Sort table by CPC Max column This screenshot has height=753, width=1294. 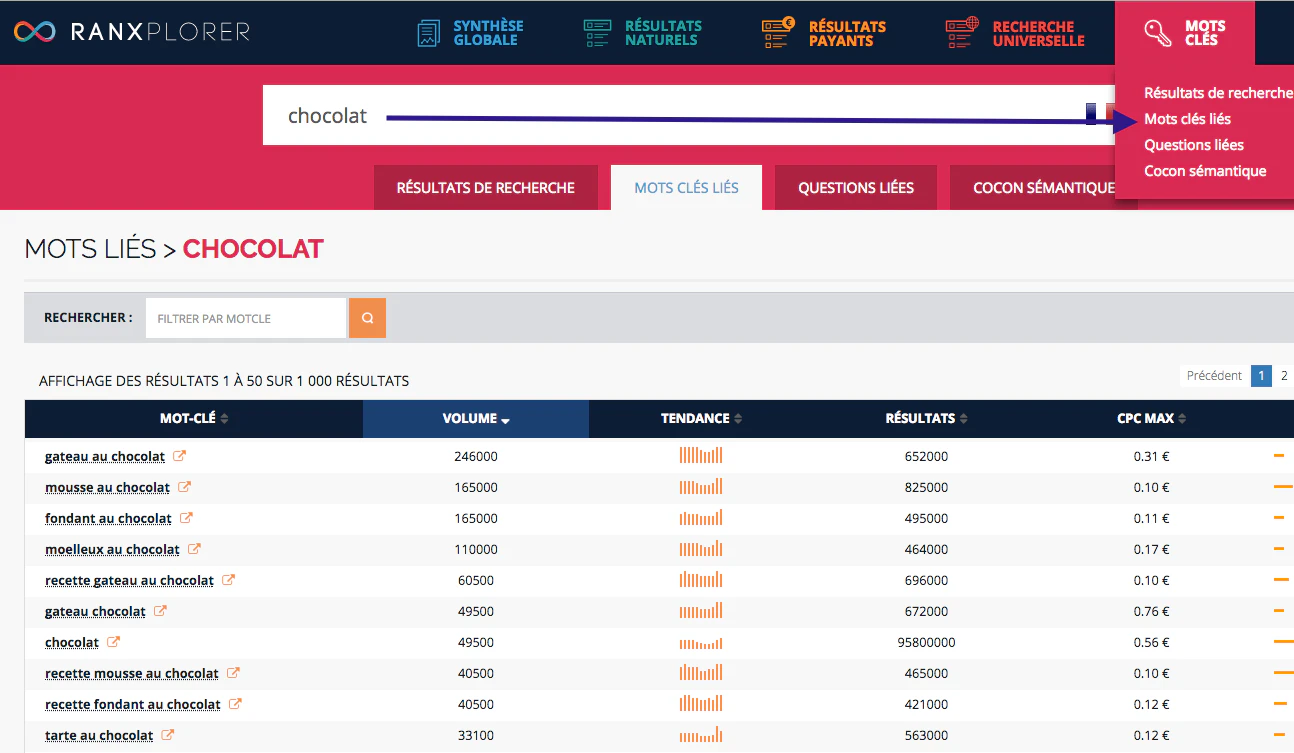coord(1151,419)
